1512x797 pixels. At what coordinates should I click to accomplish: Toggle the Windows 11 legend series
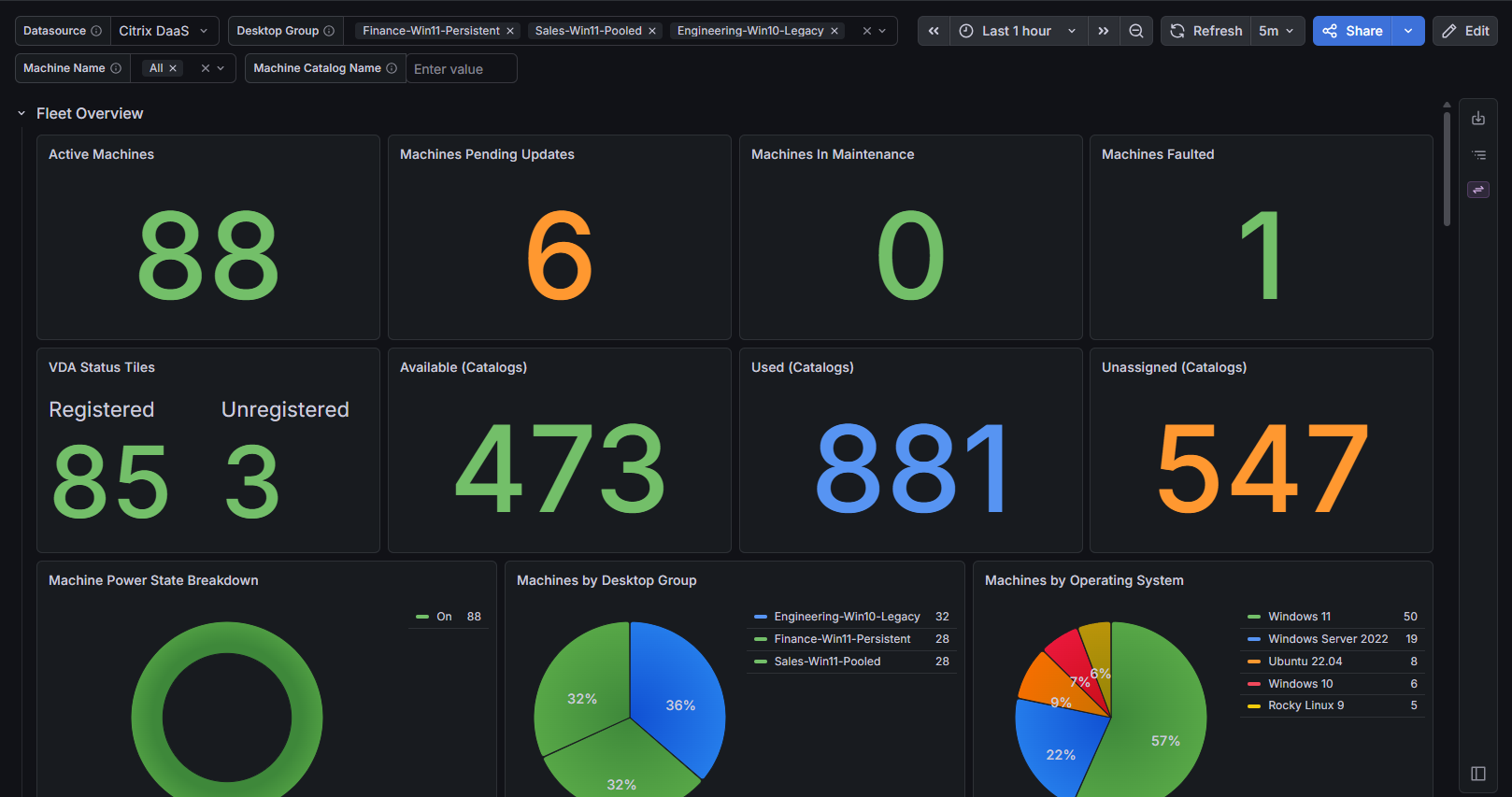(1299, 617)
